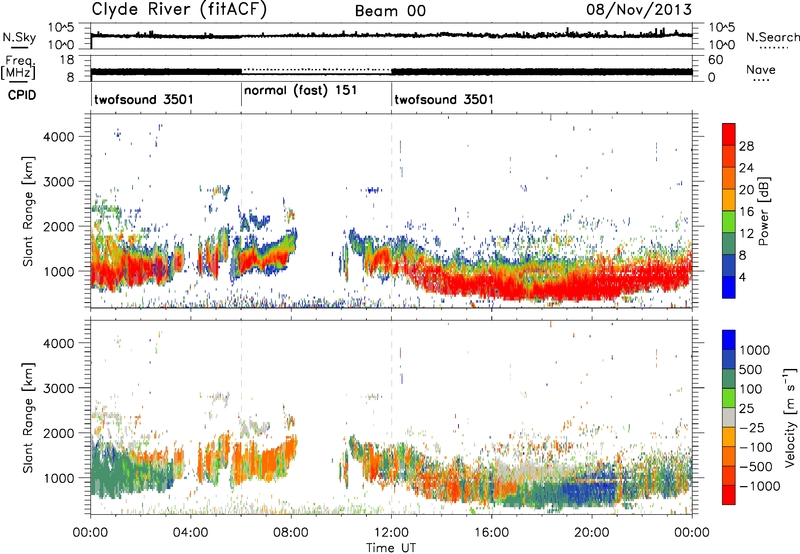The width and height of the screenshot is (800, 554).
Task: Click the "28" value on Power color bar
Action: tap(746, 146)
